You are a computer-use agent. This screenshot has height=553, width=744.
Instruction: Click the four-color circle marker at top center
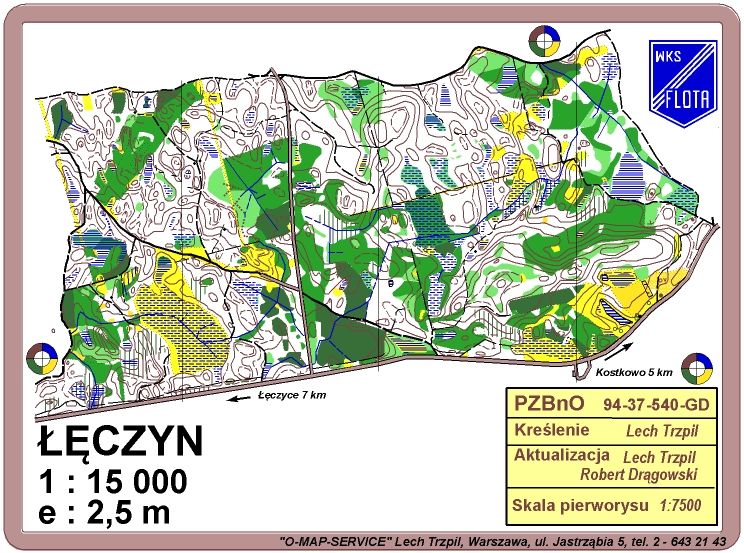pos(543,41)
